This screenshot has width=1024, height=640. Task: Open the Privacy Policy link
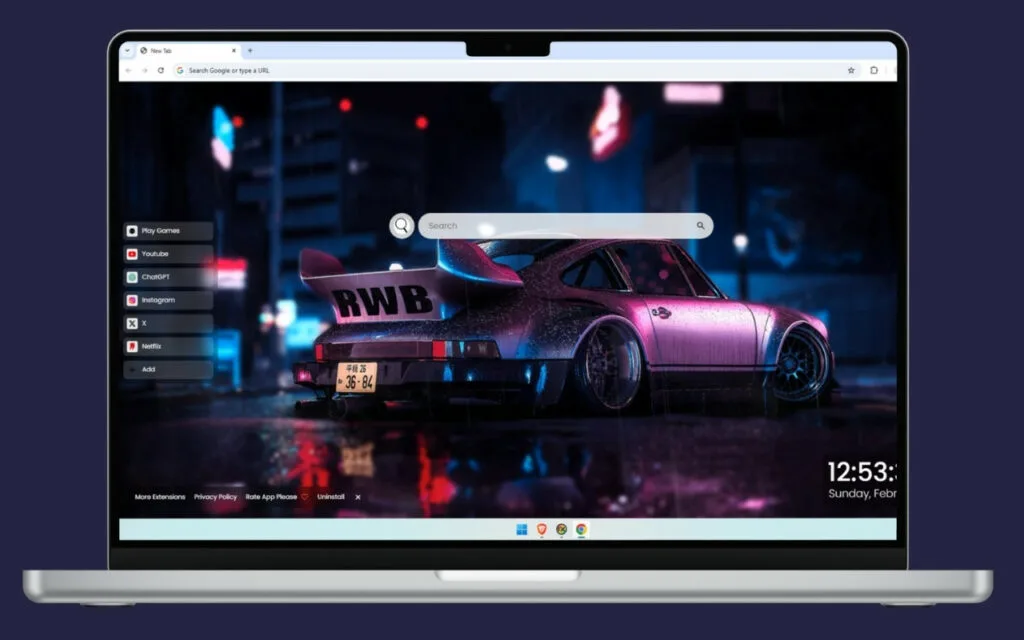tap(216, 497)
